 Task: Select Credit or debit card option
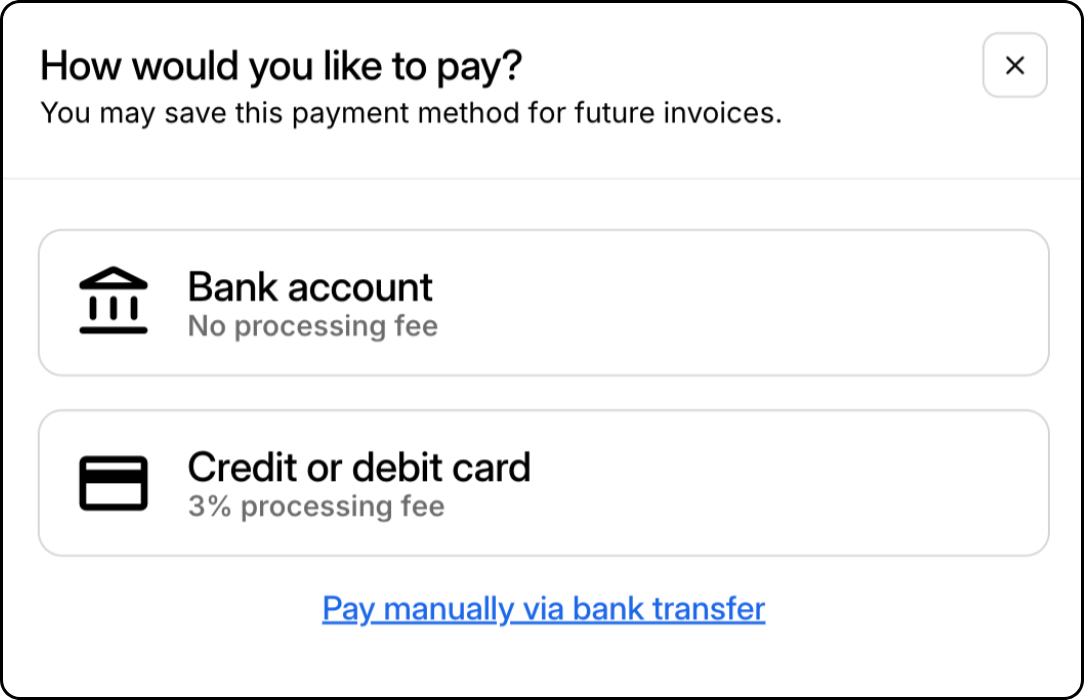click(543, 483)
